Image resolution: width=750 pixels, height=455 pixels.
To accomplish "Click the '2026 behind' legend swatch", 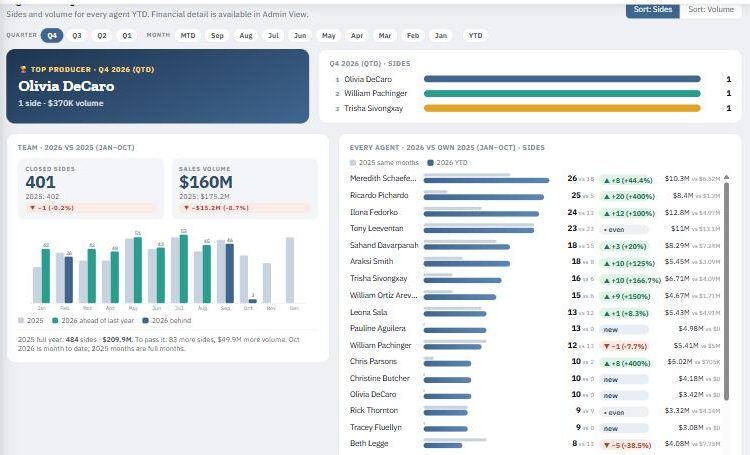I will click(145, 321).
